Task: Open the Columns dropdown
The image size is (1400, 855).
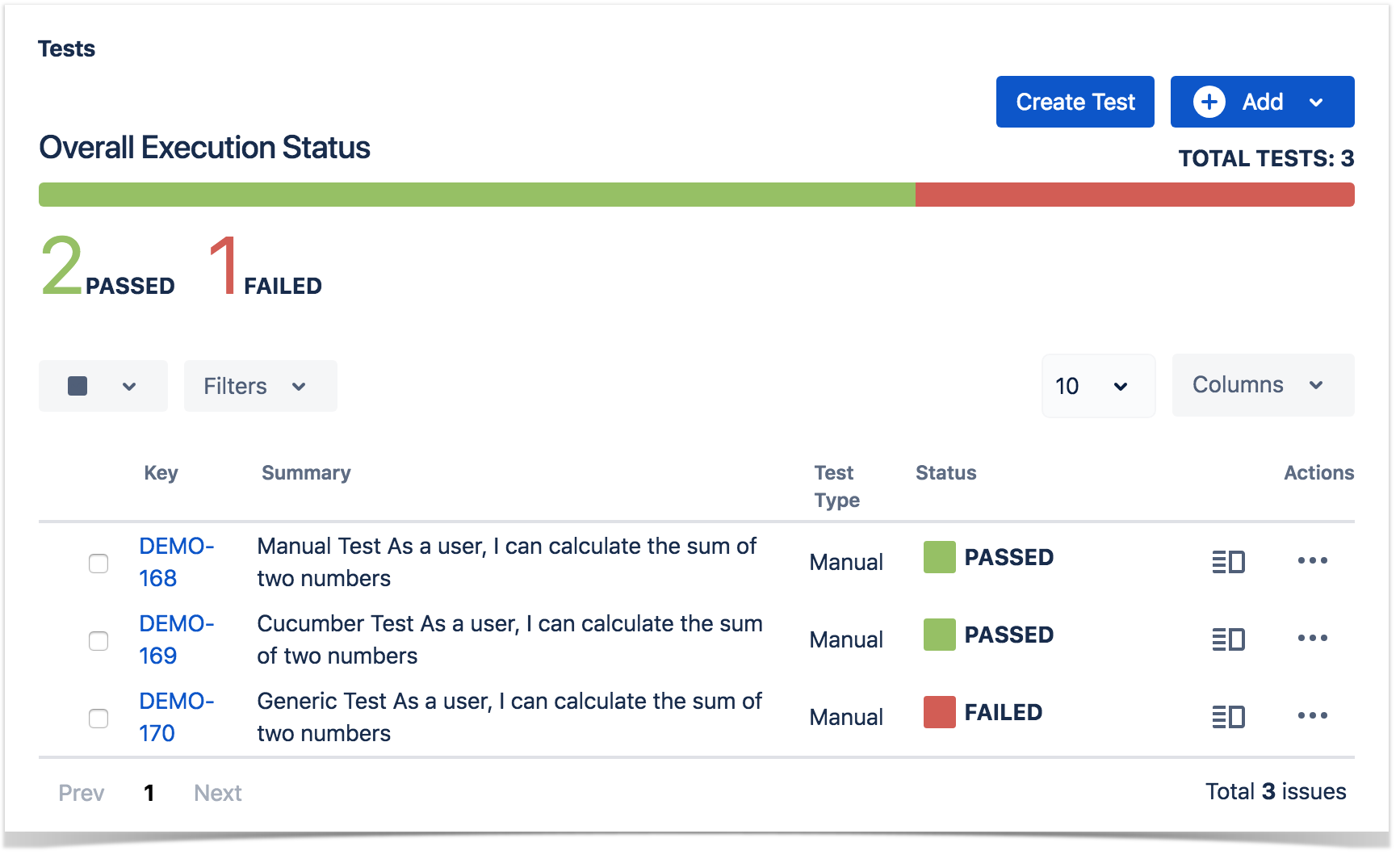Action: click(x=1263, y=385)
